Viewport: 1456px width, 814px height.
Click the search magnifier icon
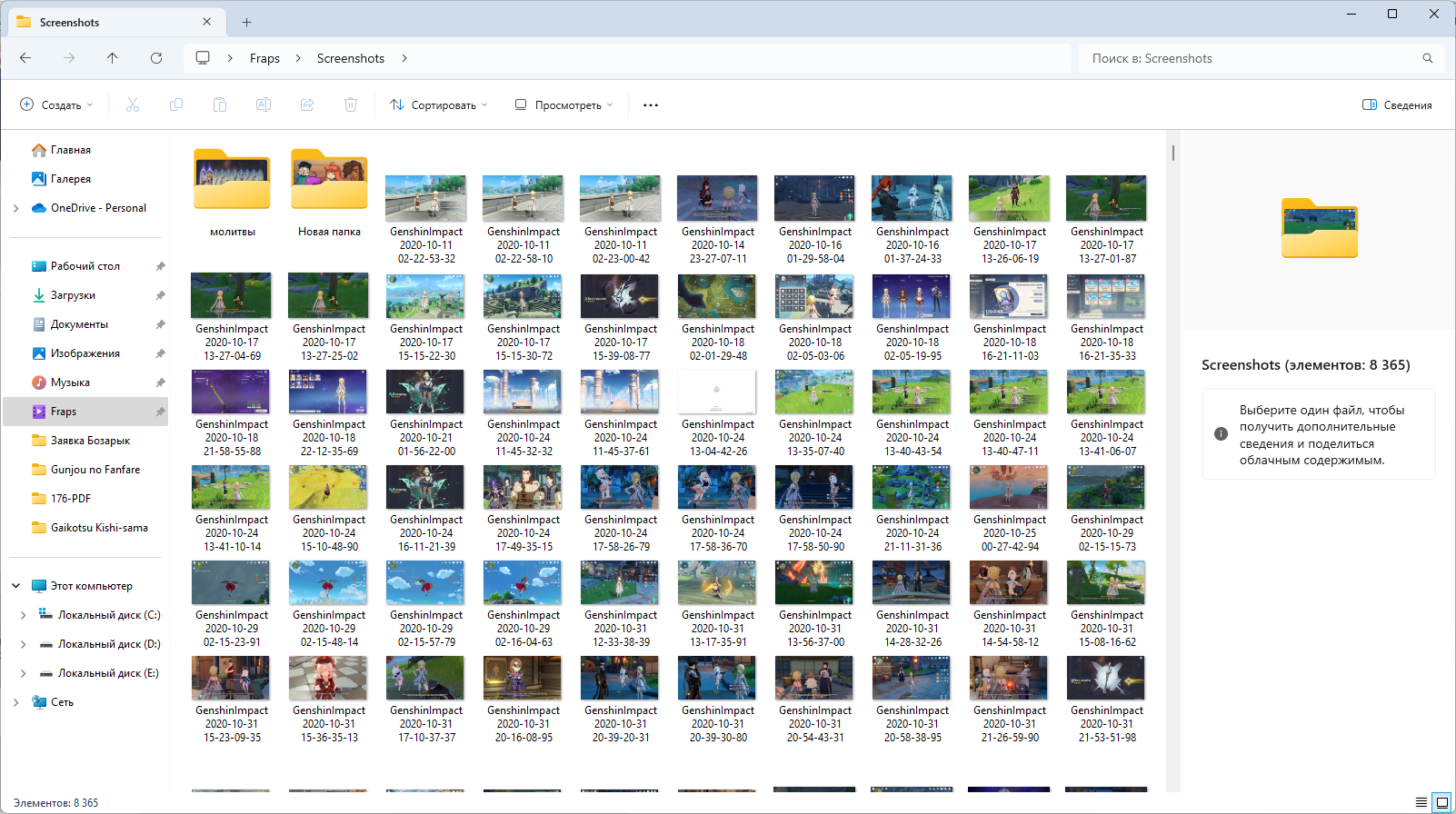pos(1428,58)
